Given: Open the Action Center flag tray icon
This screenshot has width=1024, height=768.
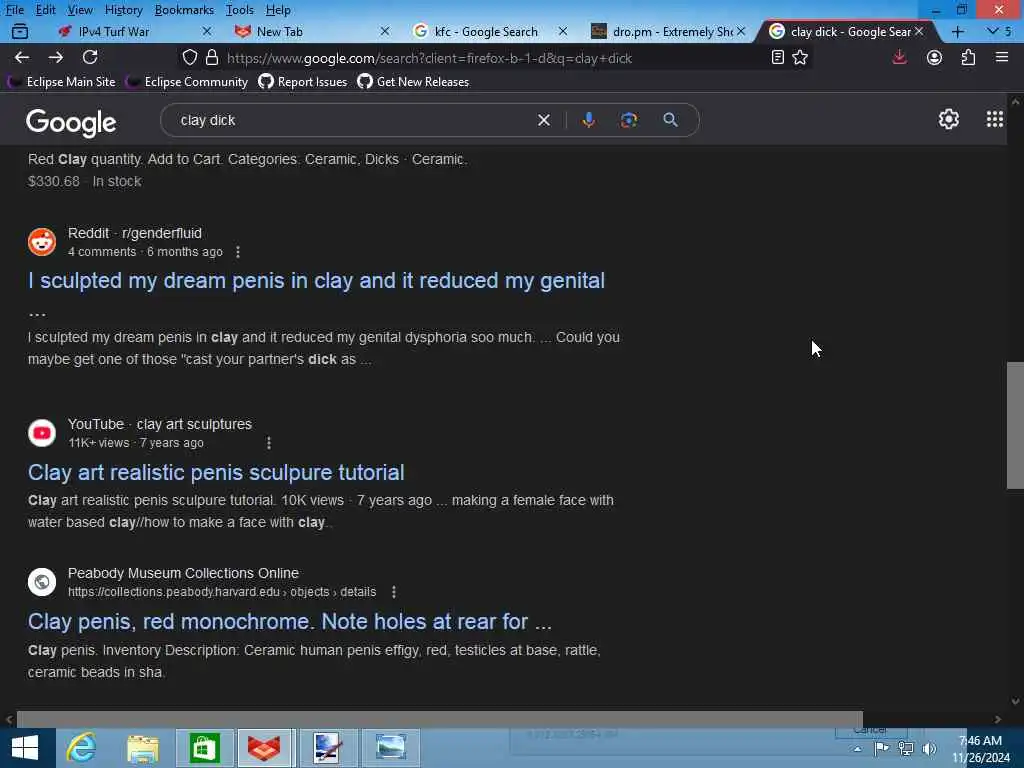Looking at the screenshot, I should tap(882, 748).
